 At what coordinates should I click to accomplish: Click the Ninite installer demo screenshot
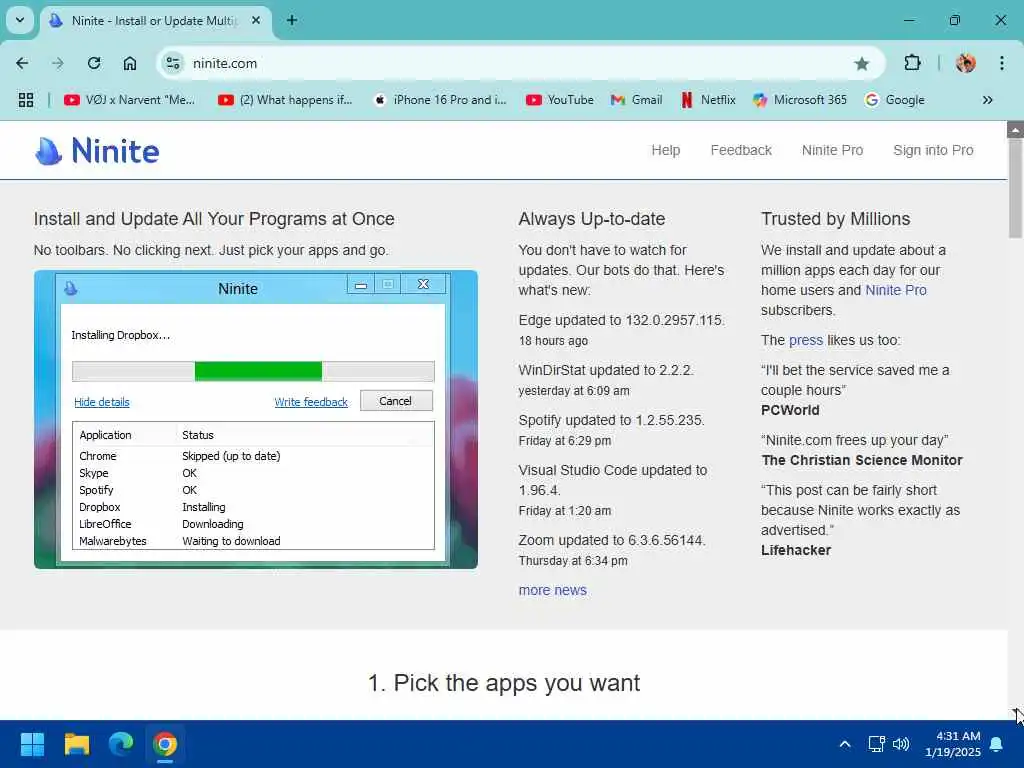point(256,419)
